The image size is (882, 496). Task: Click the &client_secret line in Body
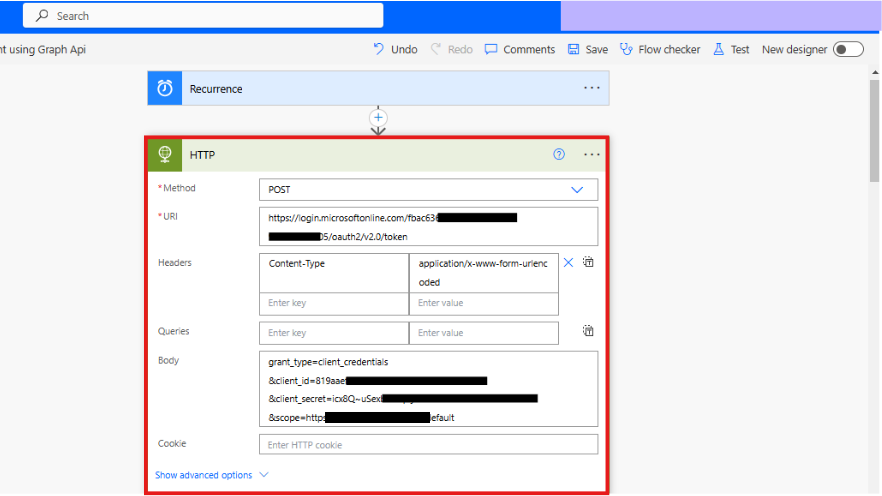pos(403,399)
